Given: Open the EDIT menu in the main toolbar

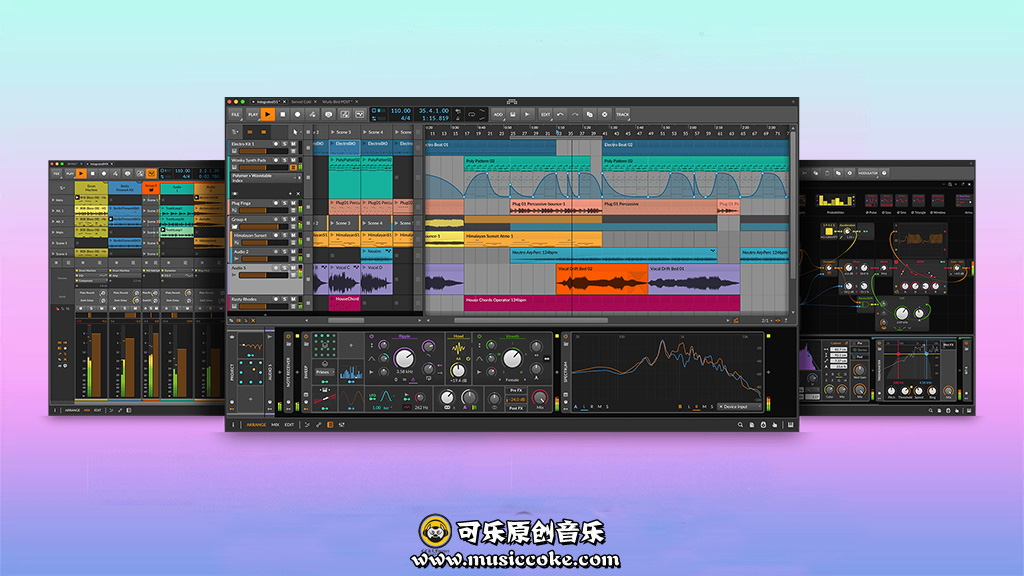Looking at the screenshot, I should click(x=545, y=114).
